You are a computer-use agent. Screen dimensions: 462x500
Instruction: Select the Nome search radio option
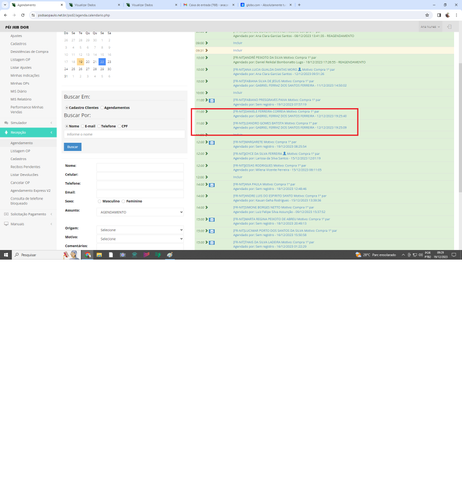[x=66, y=126]
